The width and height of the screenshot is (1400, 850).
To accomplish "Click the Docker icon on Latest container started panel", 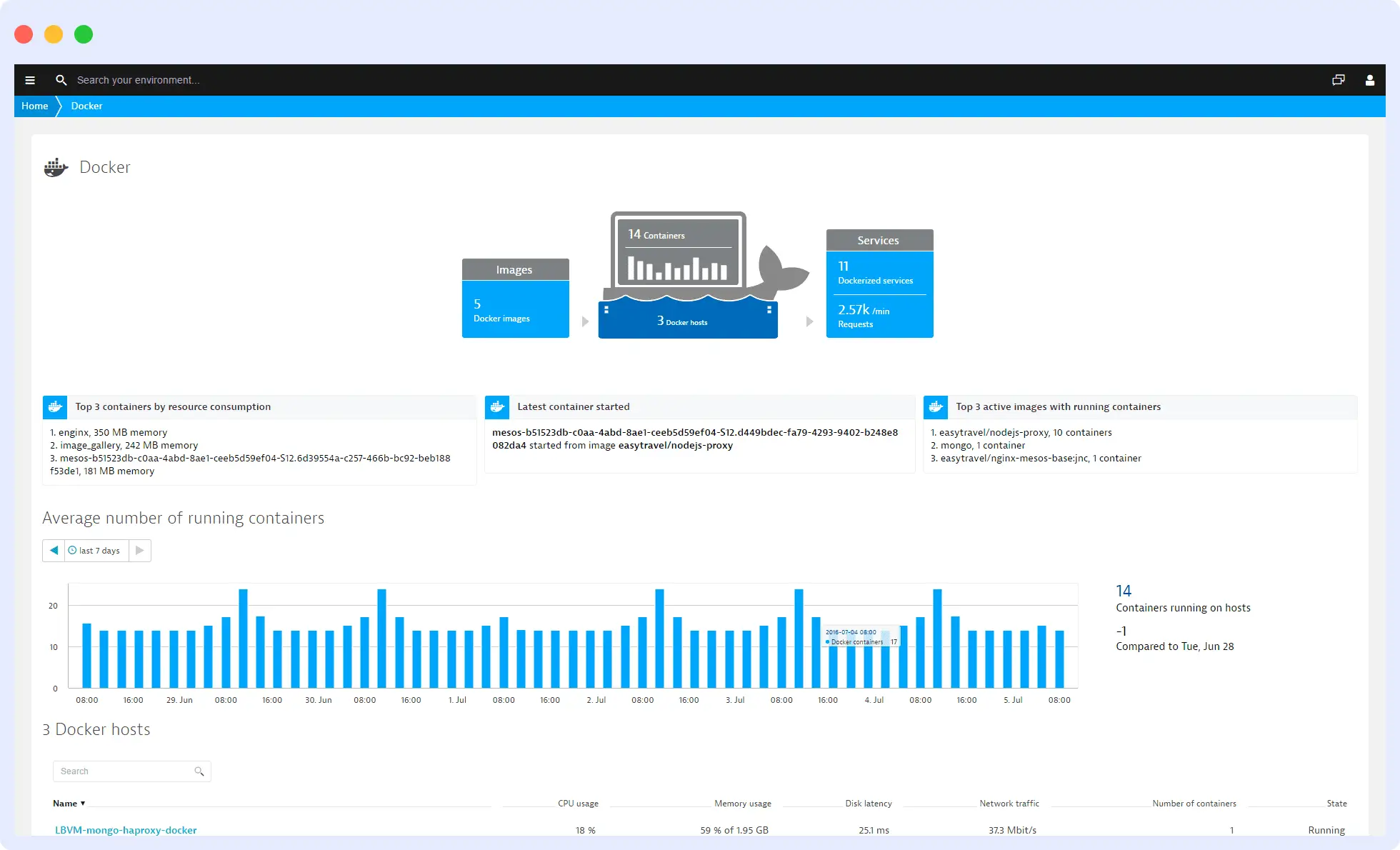I will point(497,406).
